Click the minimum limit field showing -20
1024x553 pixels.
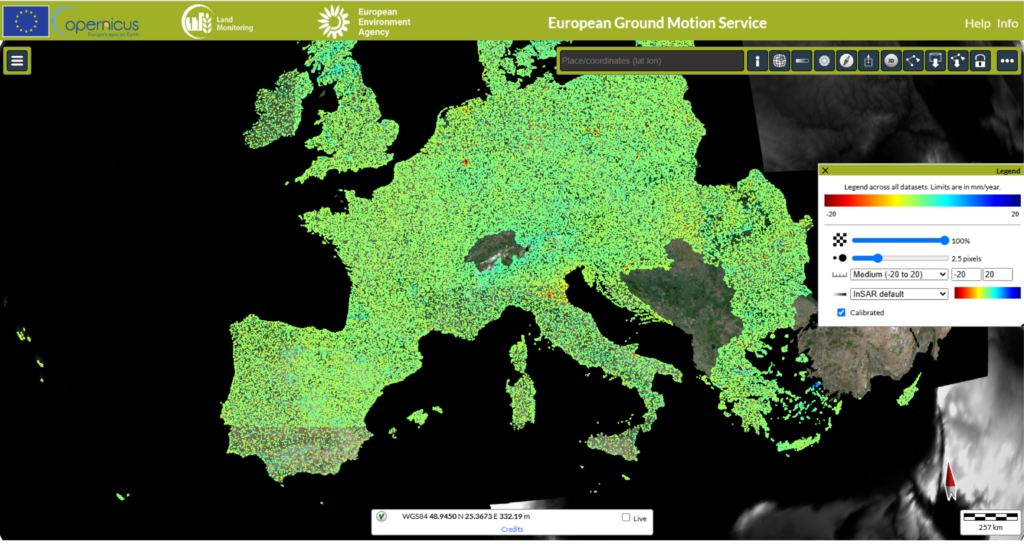pyautogui.click(x=966, y=274)
